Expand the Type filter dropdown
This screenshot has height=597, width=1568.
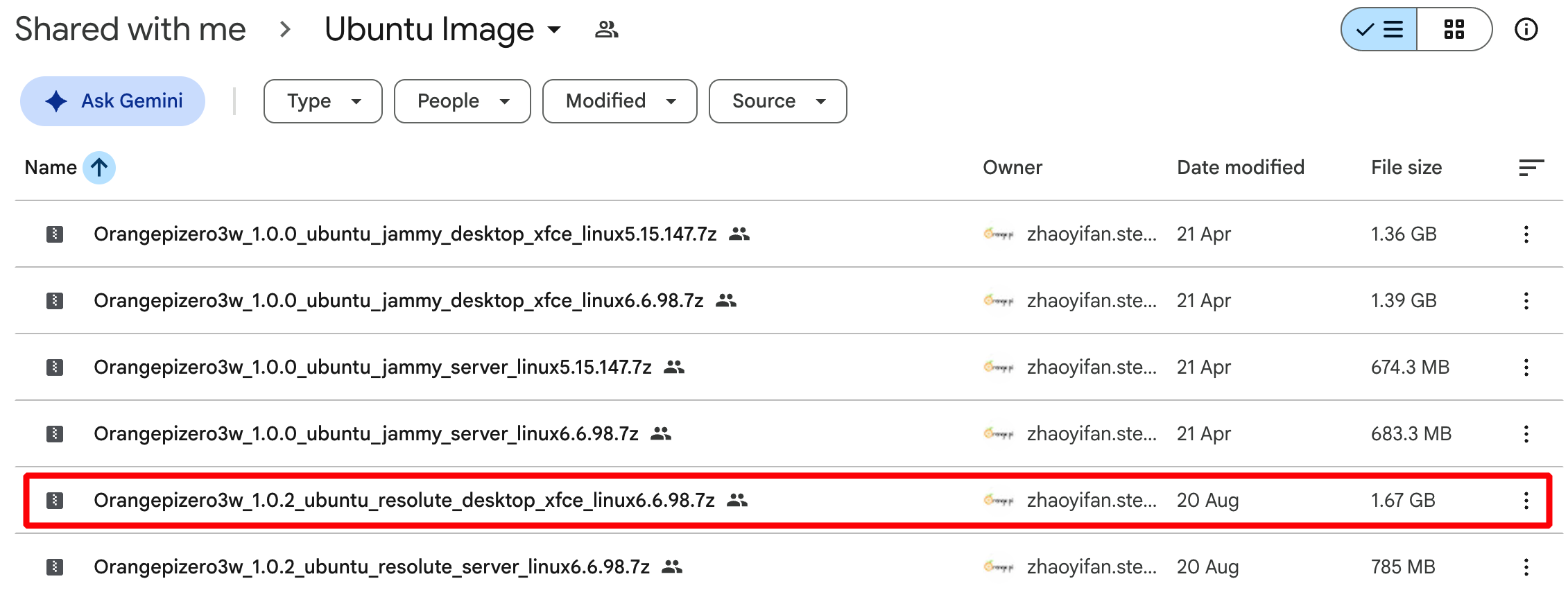323,101
